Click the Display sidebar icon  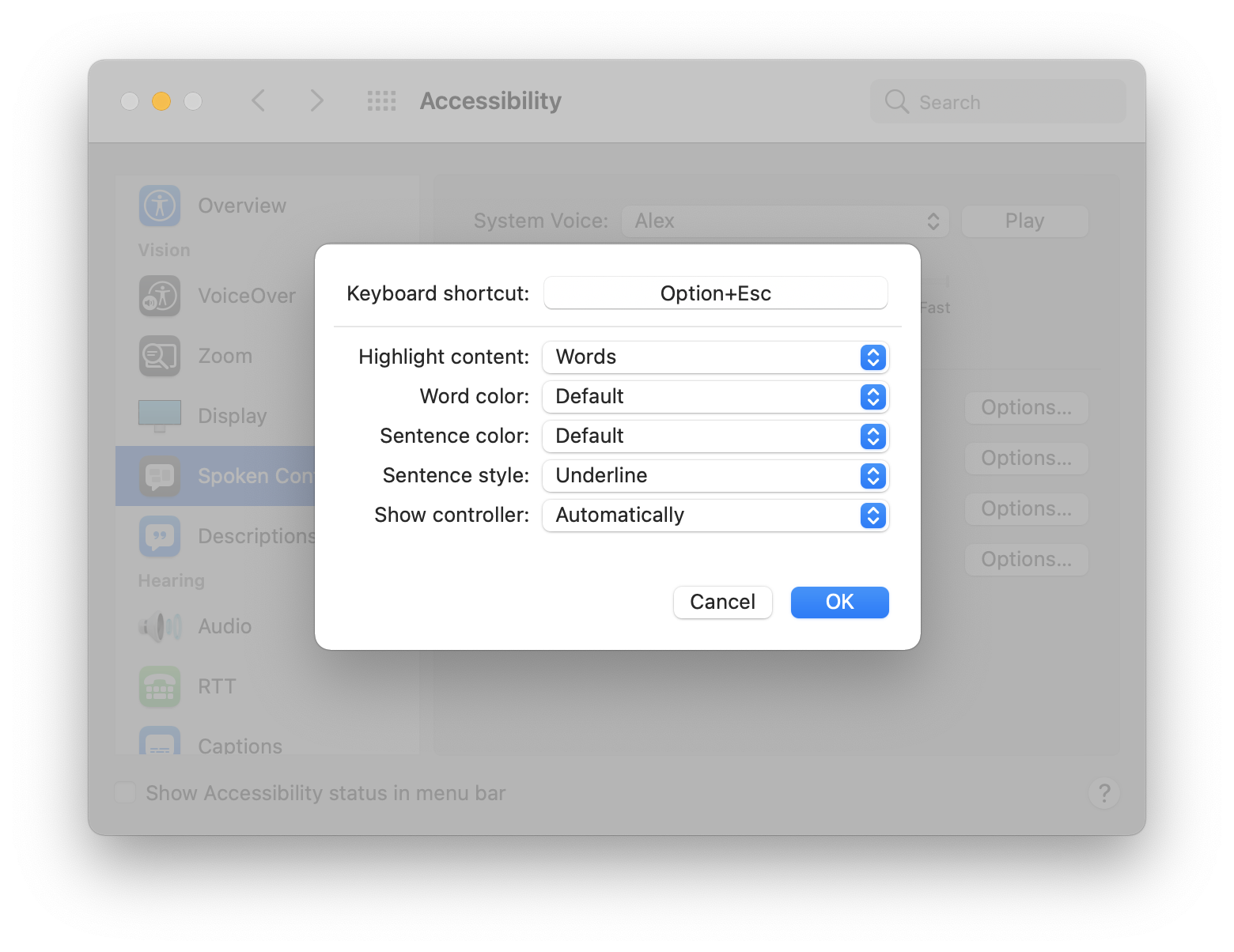point(159,414)
